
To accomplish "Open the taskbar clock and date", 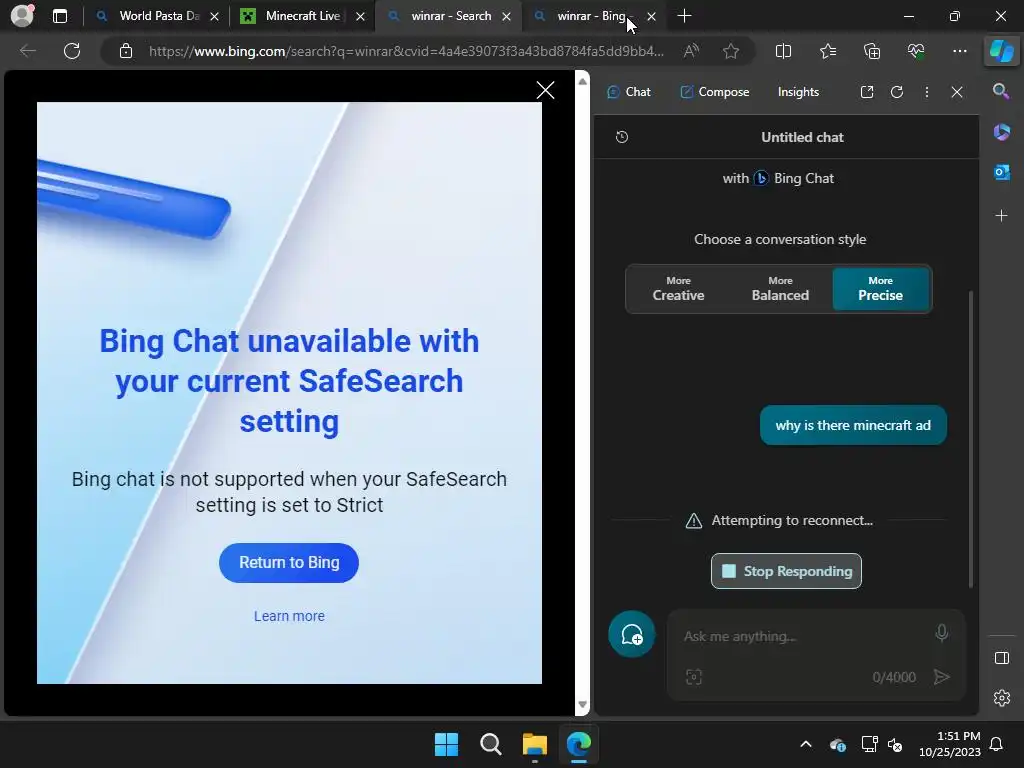I will click(950, 744).
